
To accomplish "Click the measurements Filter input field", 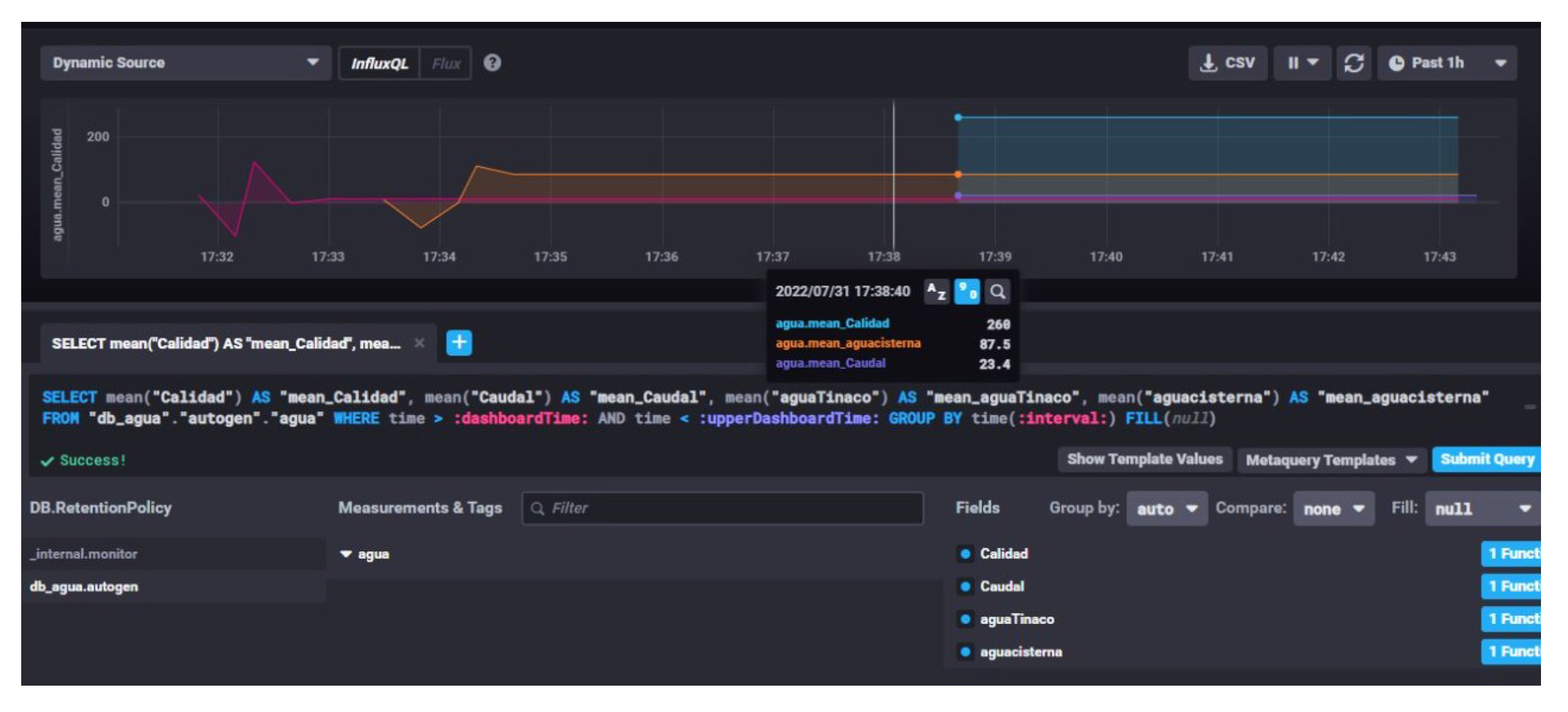I will 723,508.
